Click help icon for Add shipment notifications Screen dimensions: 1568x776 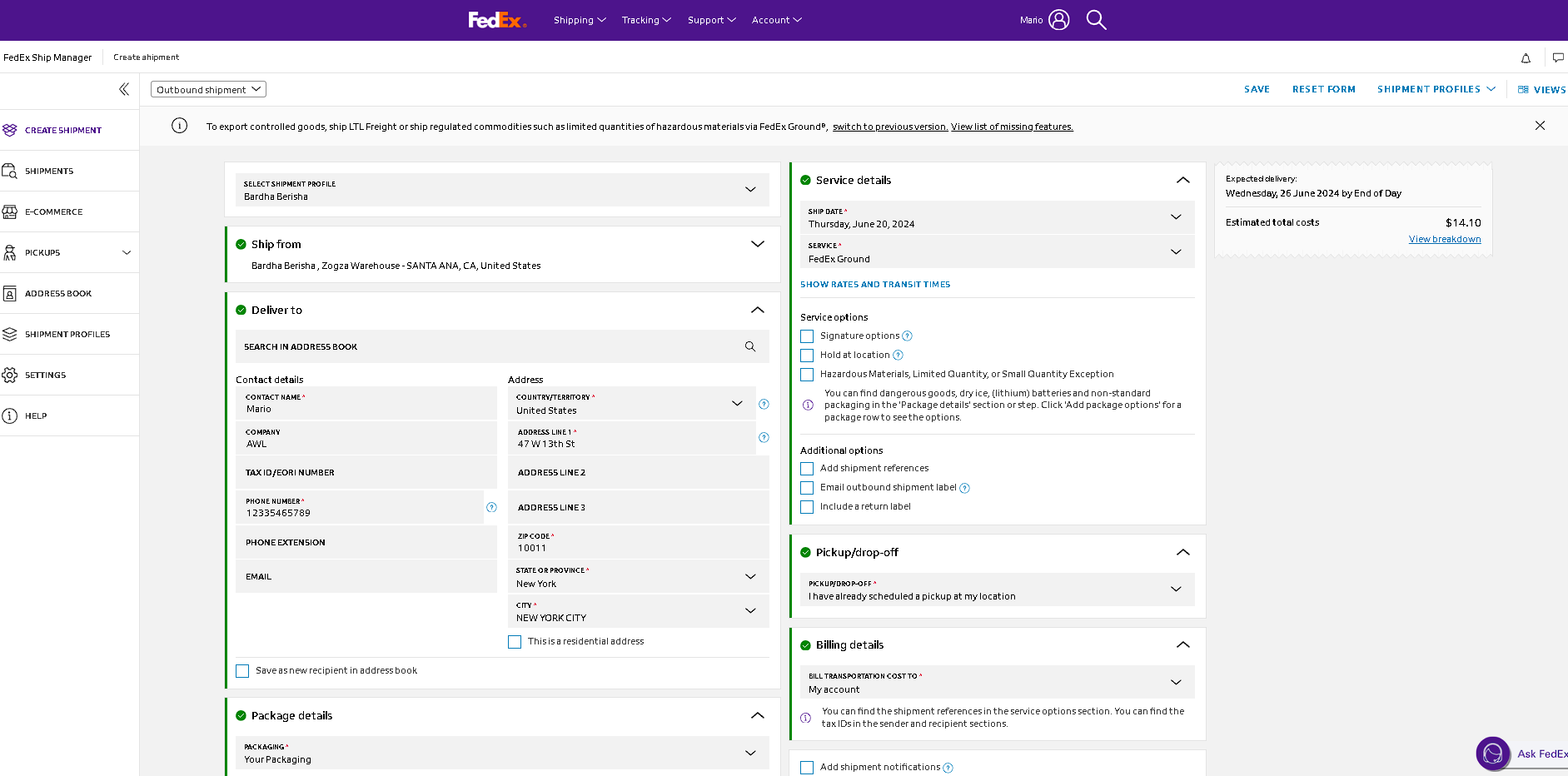click(x=948, y=768)
